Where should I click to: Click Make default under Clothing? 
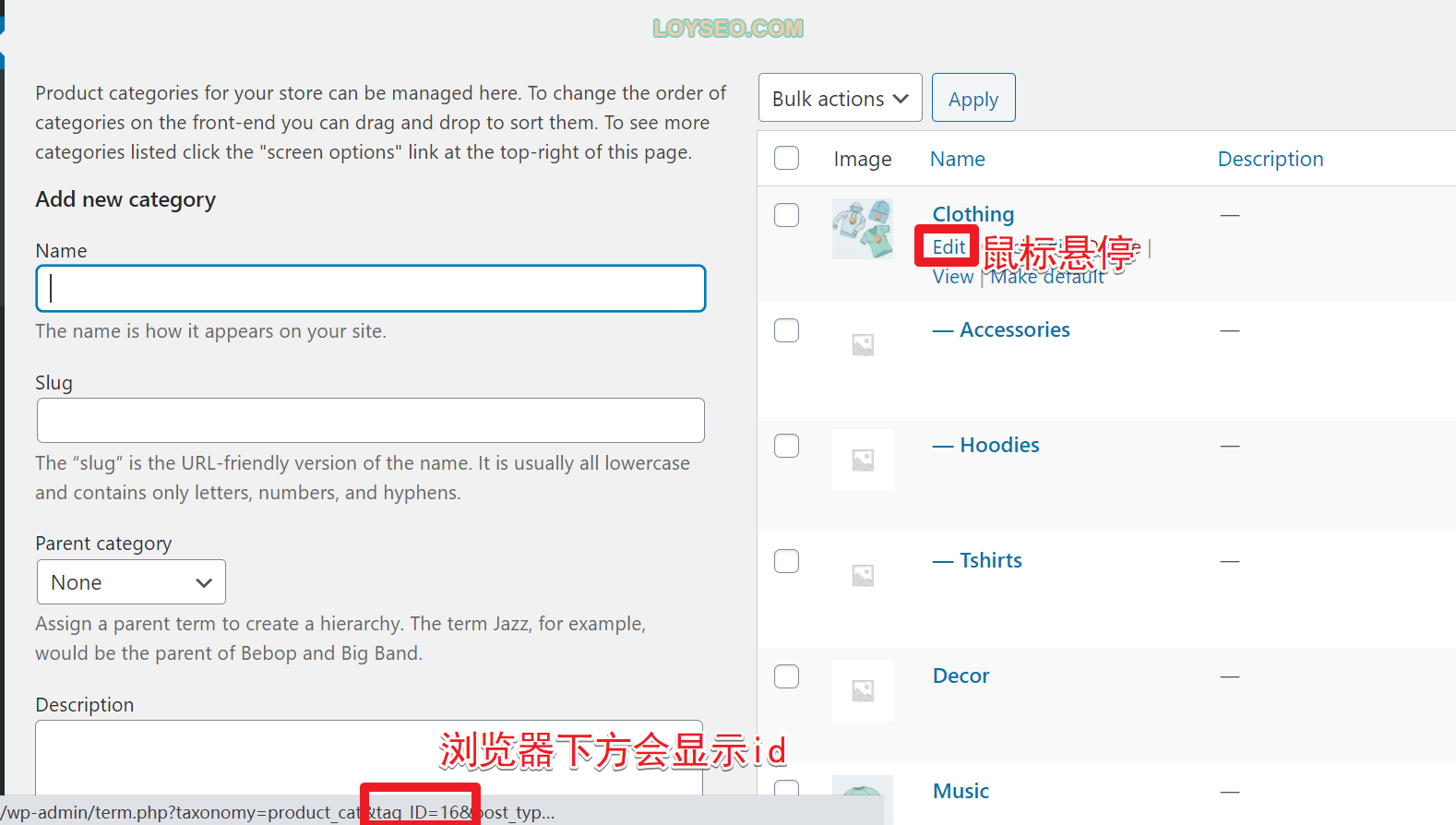tap(1047, 277)
